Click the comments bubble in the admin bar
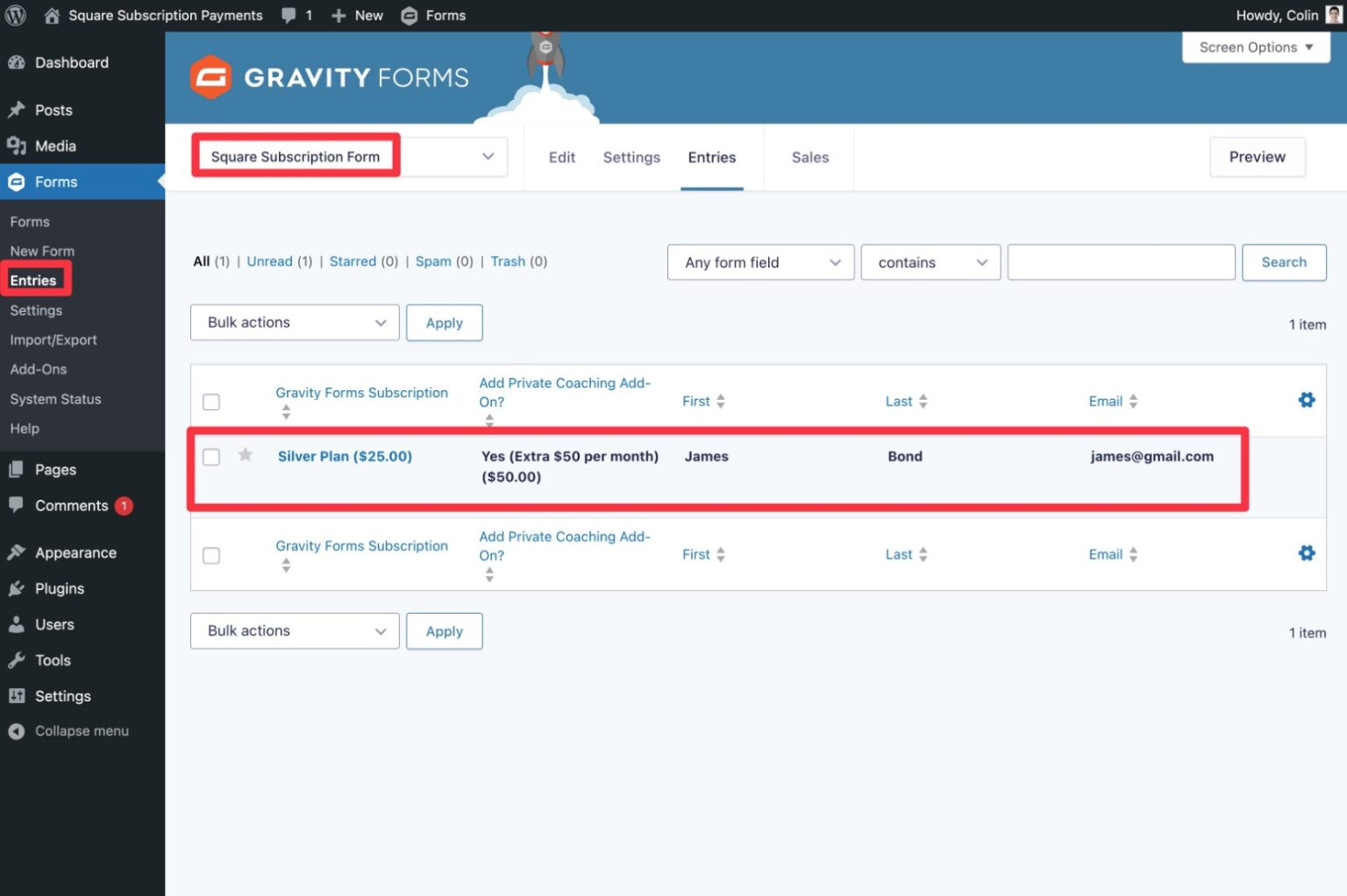1347x896 pixels. coord(289,15)
